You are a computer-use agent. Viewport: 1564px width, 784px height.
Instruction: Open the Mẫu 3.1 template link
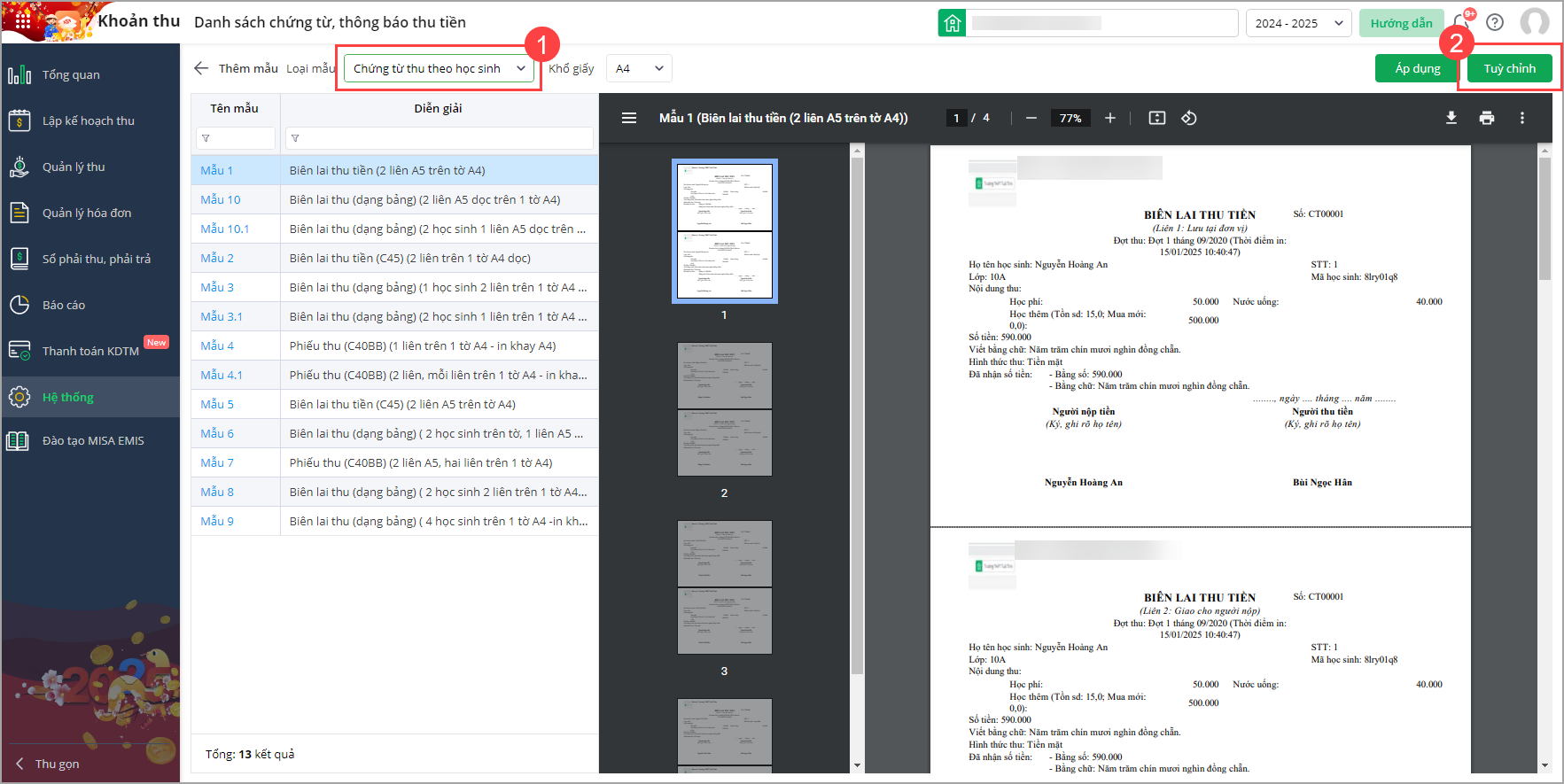(222, 316)
